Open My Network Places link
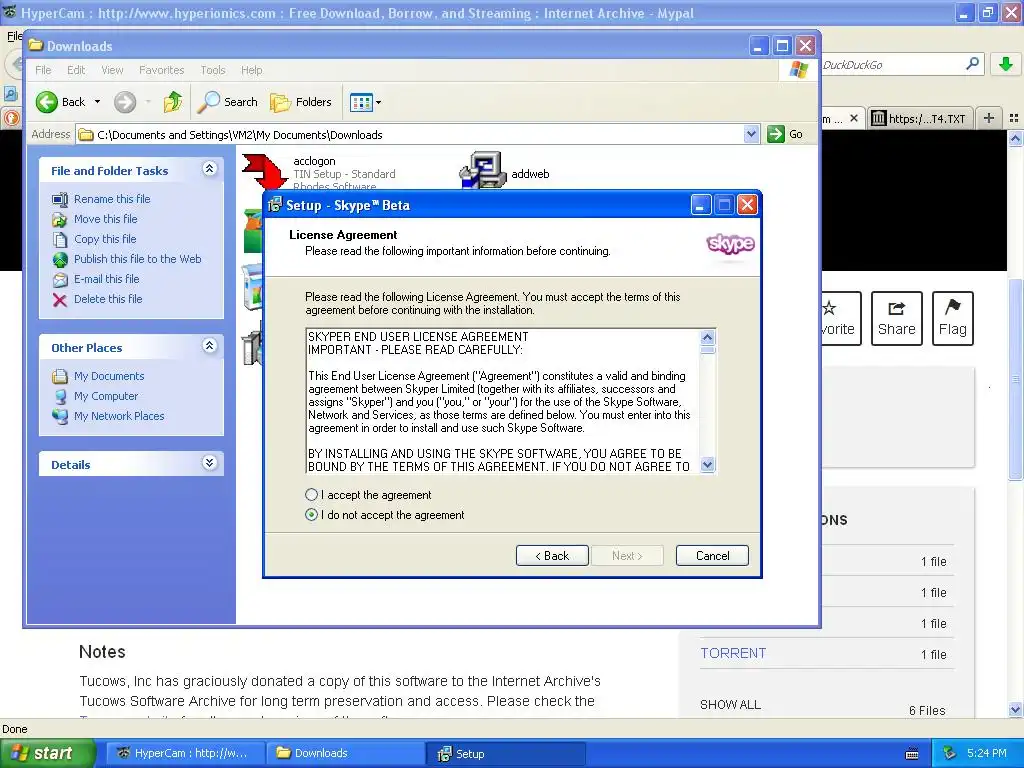The image size is (1024, 768). [119, 416]
